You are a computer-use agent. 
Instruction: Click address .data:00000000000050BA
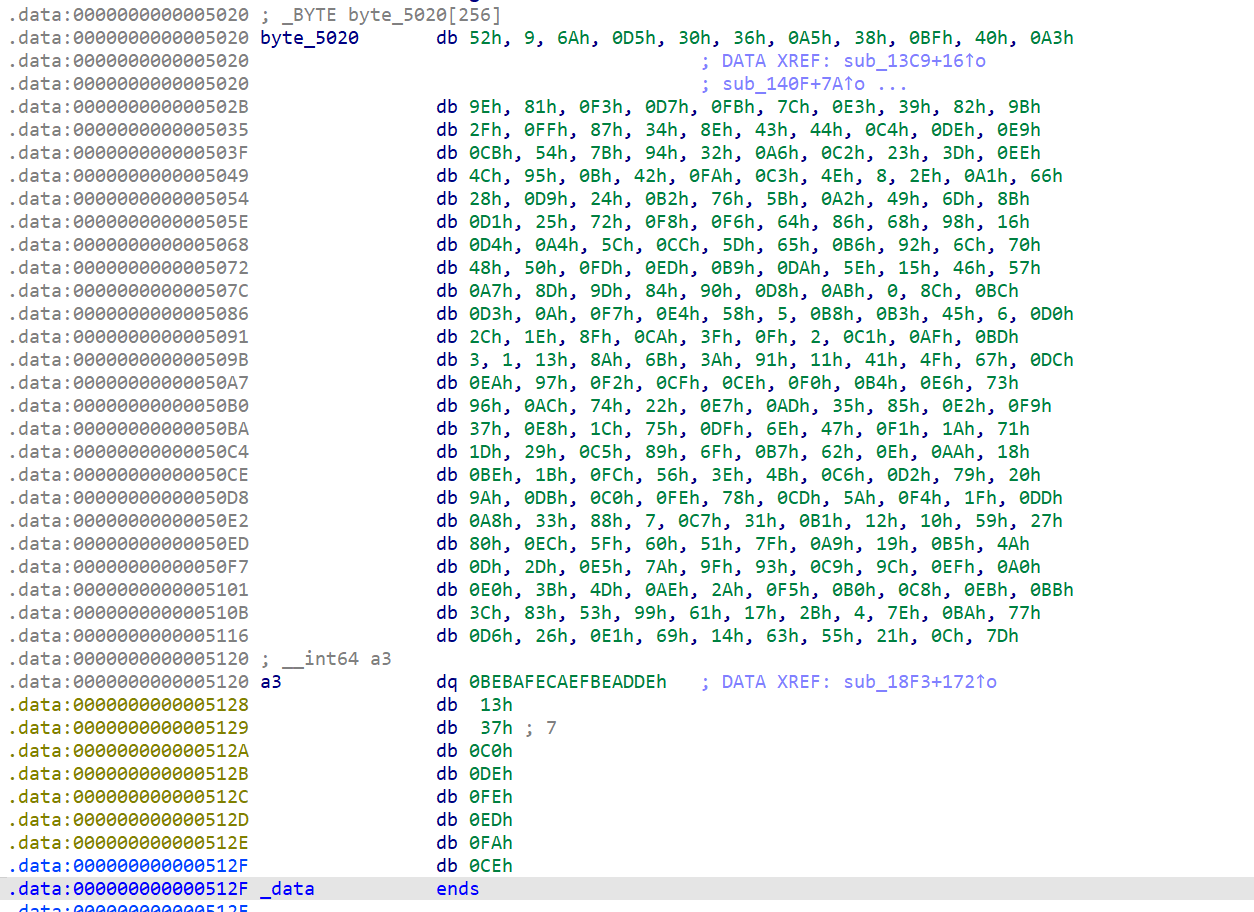(129, 429)
